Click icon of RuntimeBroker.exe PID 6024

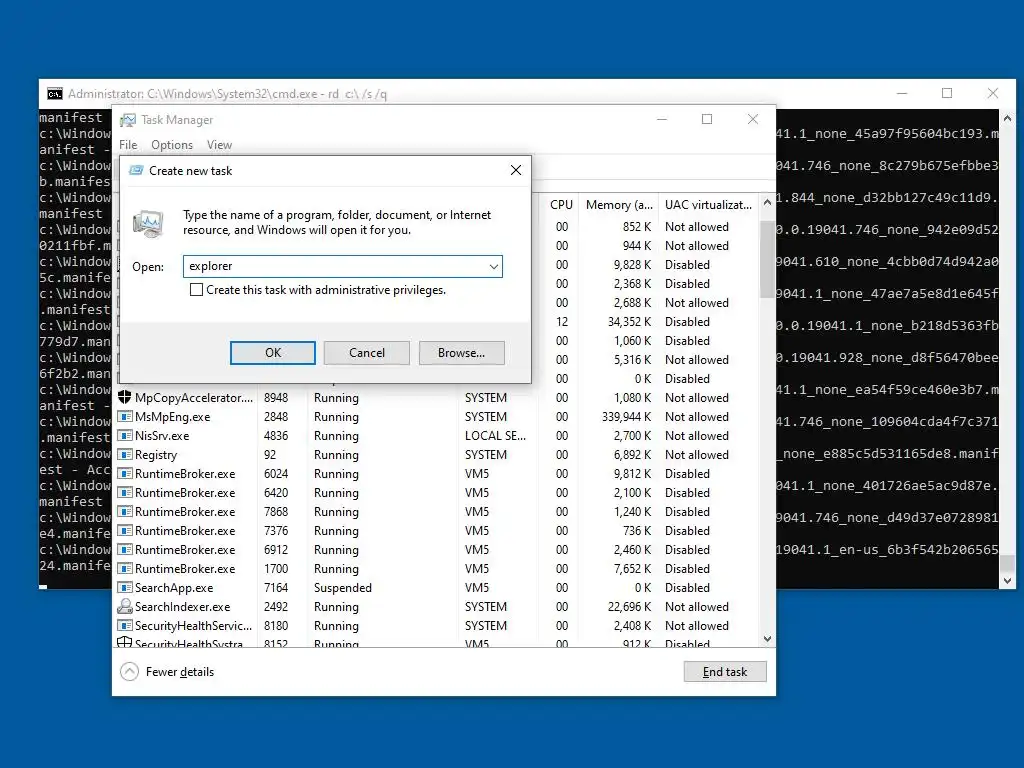tap(124, 473)
